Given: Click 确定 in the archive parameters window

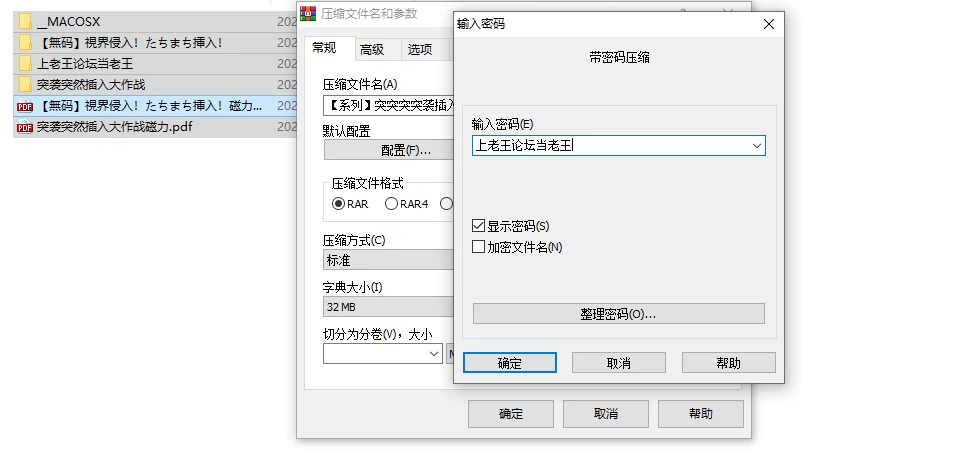Looking at the screenshot, I should pyautogui.click(x=511, y=414).
